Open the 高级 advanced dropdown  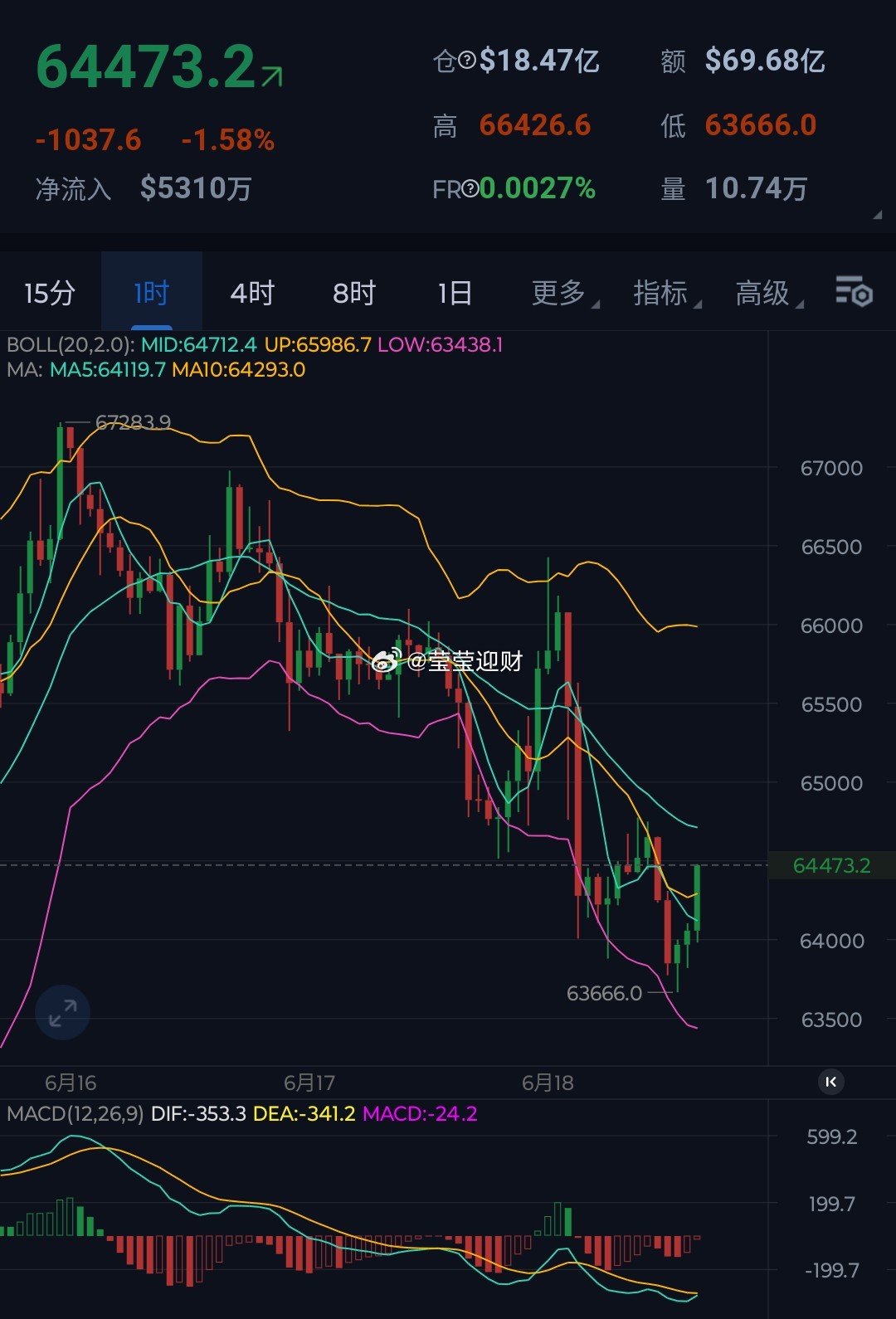(769, 293)
